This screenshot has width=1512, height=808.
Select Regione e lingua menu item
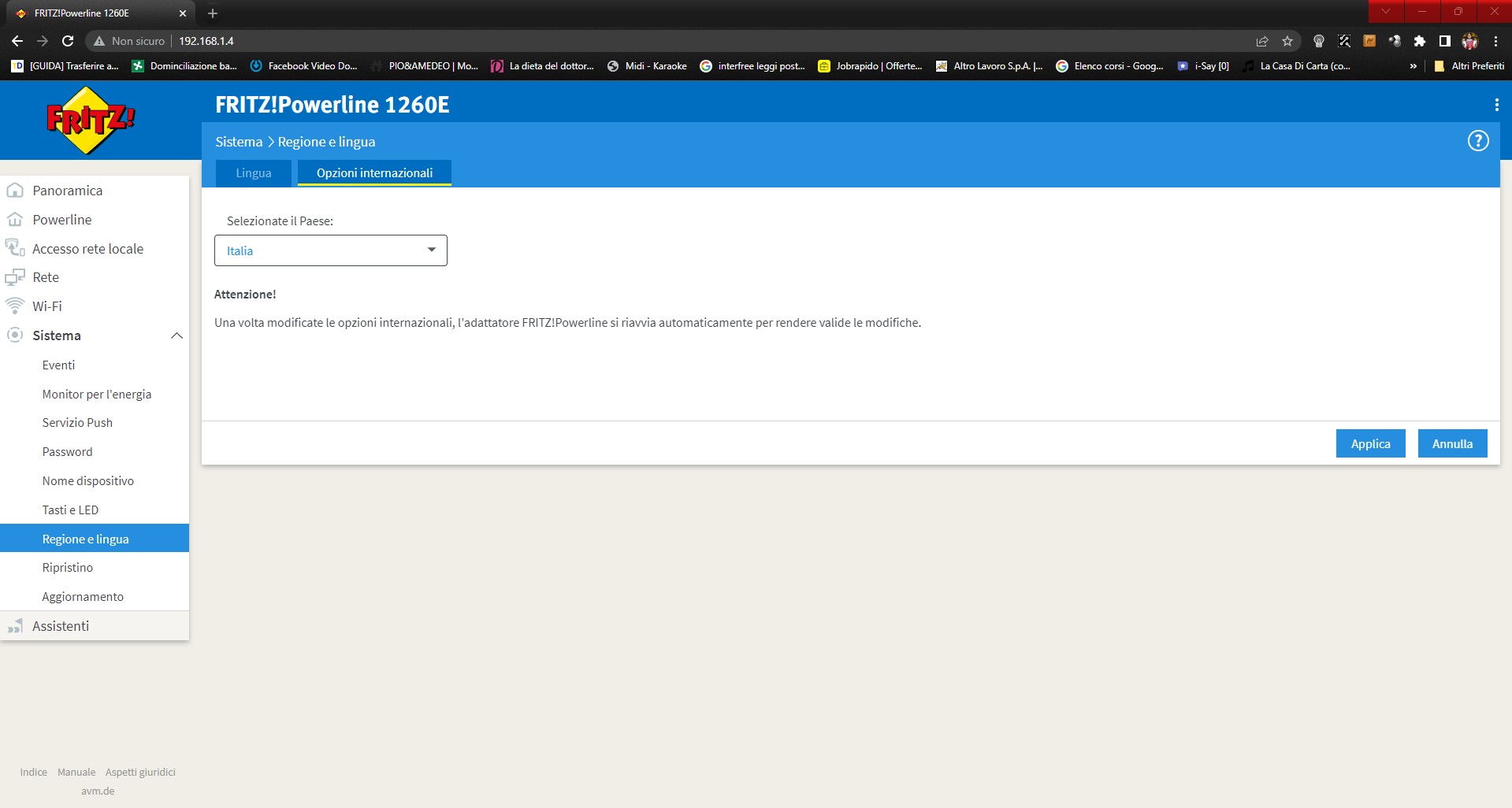pos(95,539)
